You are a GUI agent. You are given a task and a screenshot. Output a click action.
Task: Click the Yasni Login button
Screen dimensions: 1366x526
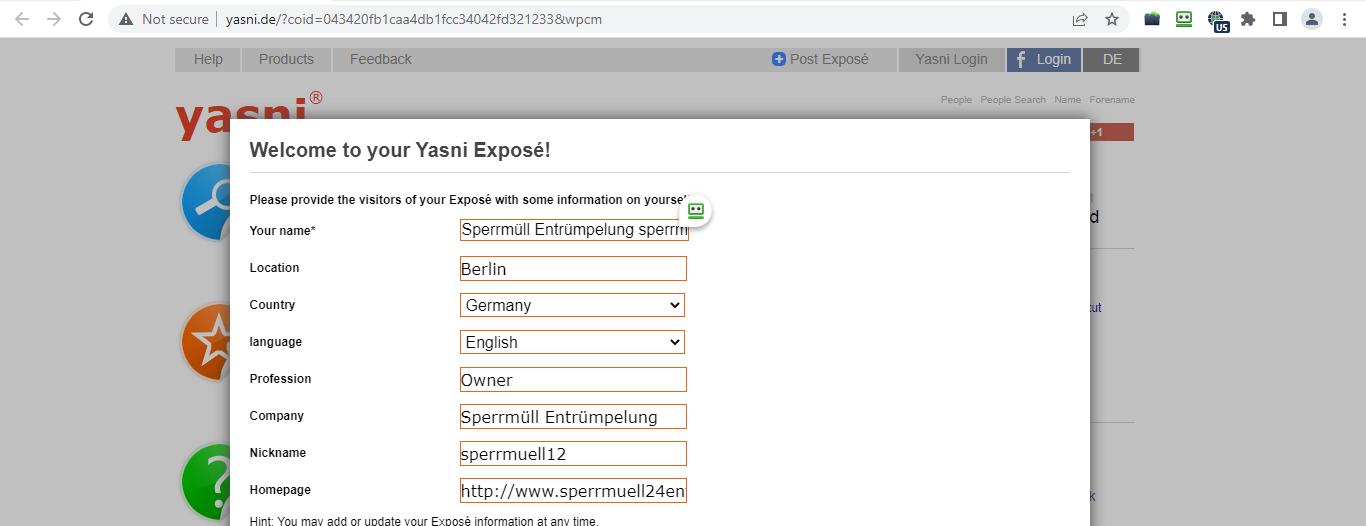(951, 59)
